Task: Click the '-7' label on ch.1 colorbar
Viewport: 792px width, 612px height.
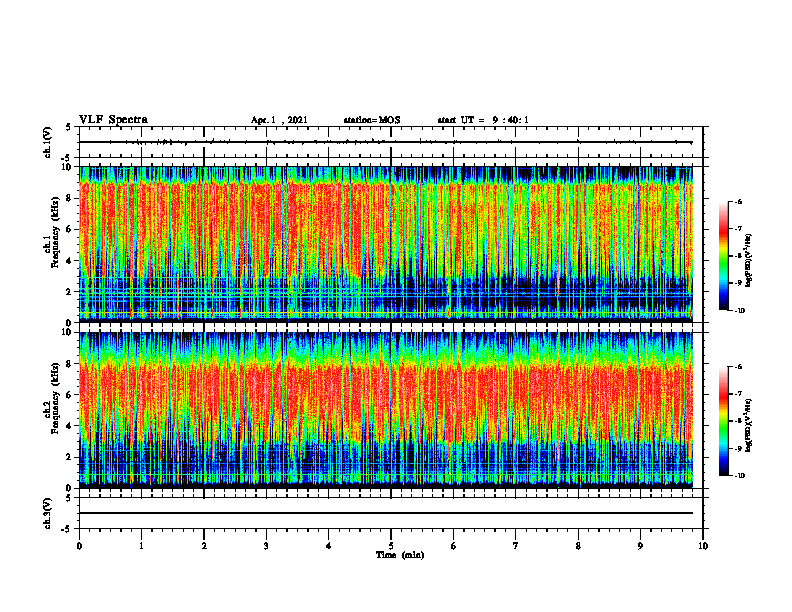Action: coord(738,229)
